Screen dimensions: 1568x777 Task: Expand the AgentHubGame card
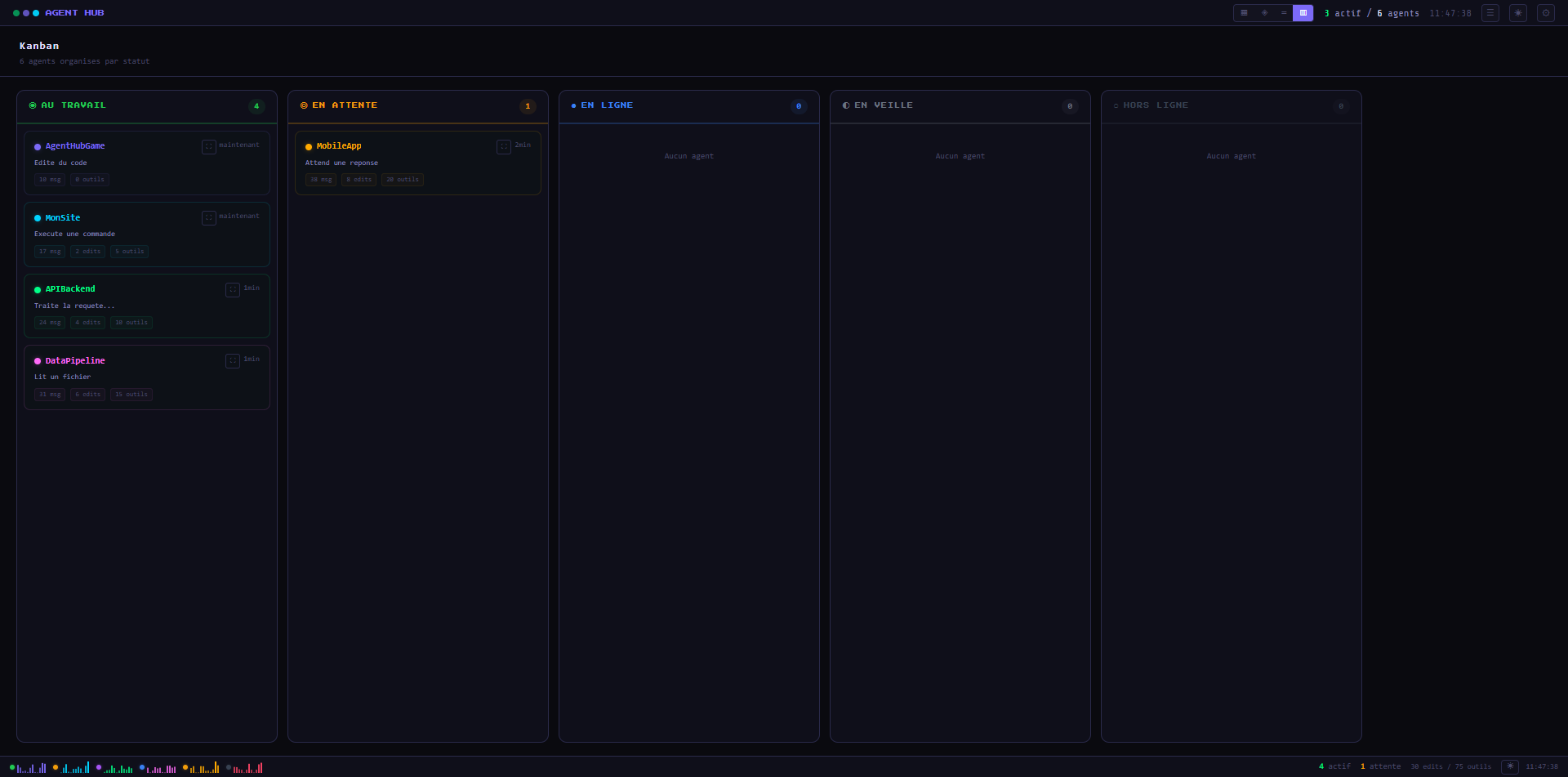[x=209, y=147]
